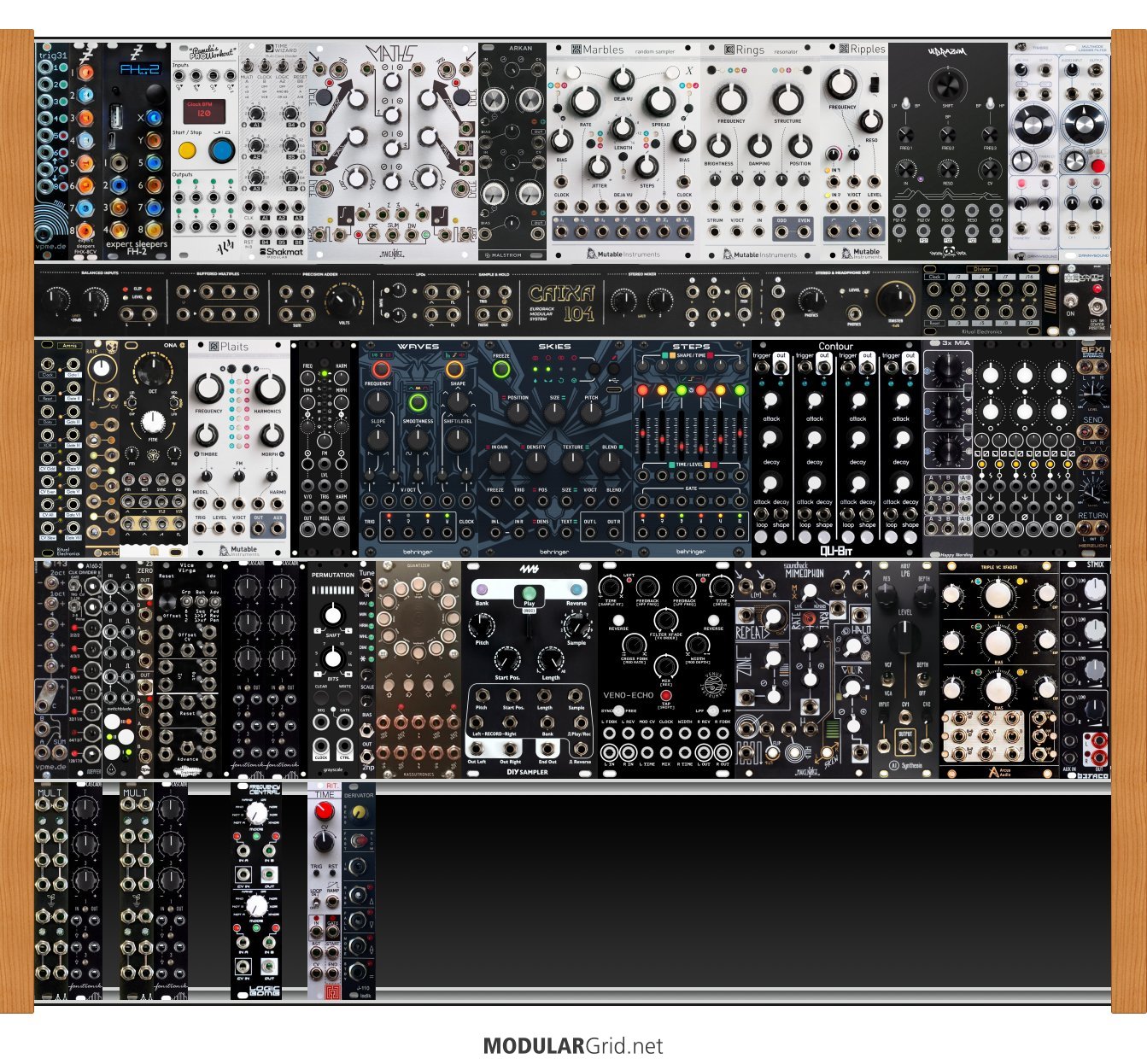Screen dimensions: 1147x1064
Task: Click the SPREAD knob on Marbles
Action: (x=660, y=102)
